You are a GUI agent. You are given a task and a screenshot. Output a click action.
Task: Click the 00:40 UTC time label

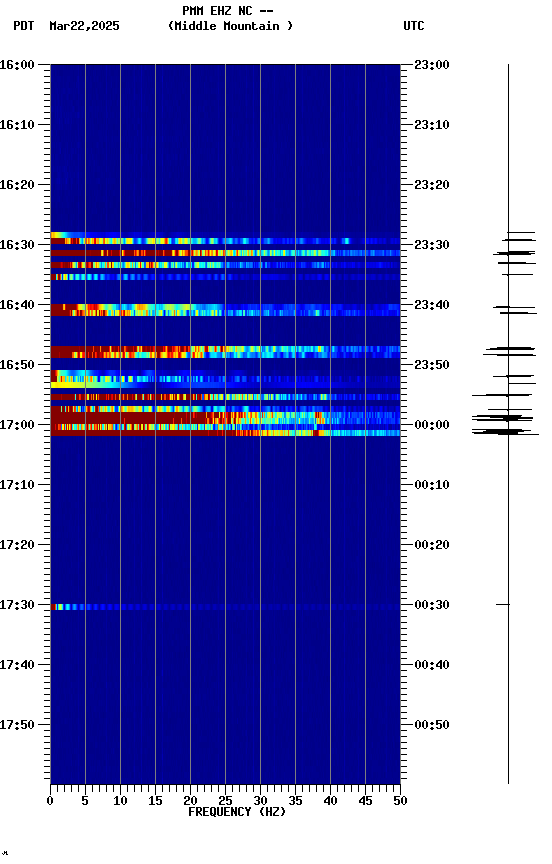[x=432, y=666]
